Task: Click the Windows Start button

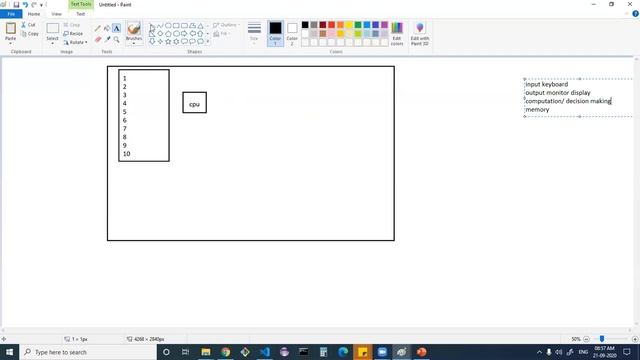Action: (9, 352)
